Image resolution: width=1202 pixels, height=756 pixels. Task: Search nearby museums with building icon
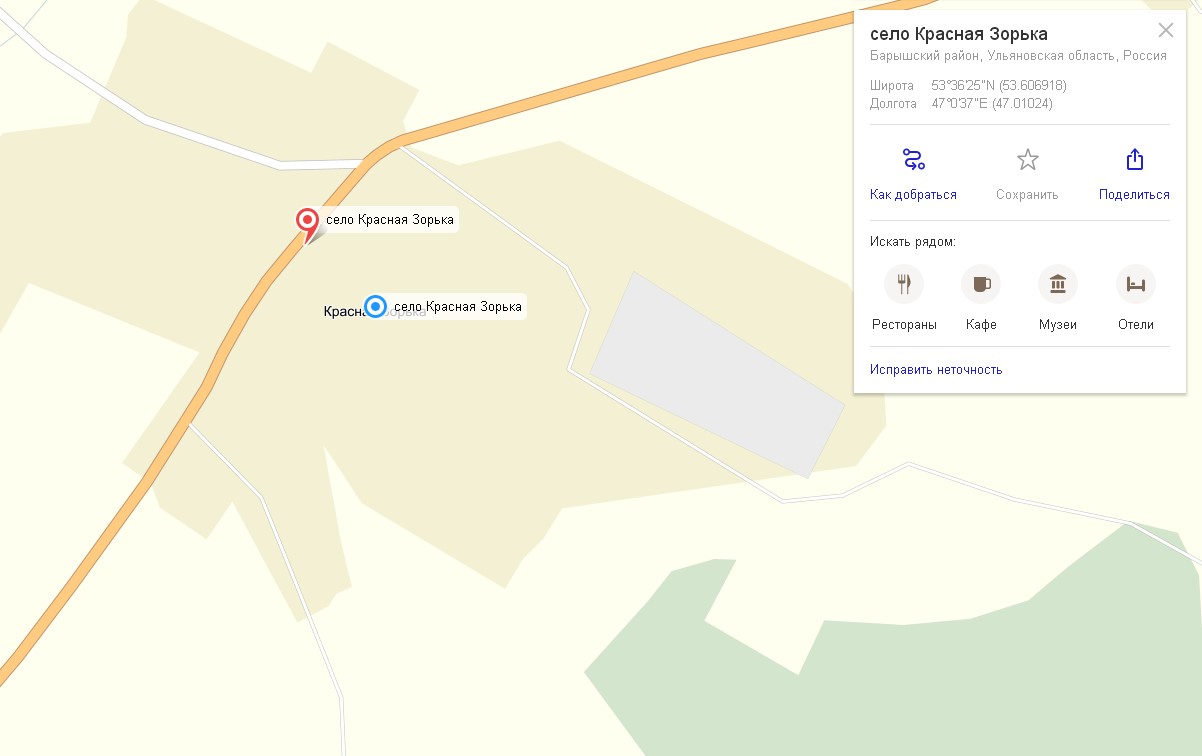click(x=1058, y=284)
